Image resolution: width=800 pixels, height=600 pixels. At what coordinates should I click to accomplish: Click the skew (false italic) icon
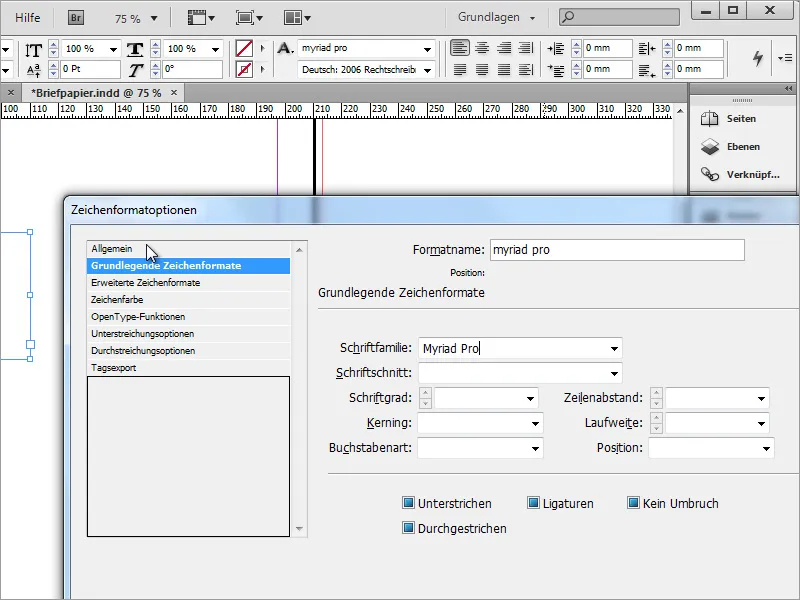click(135, 70)
